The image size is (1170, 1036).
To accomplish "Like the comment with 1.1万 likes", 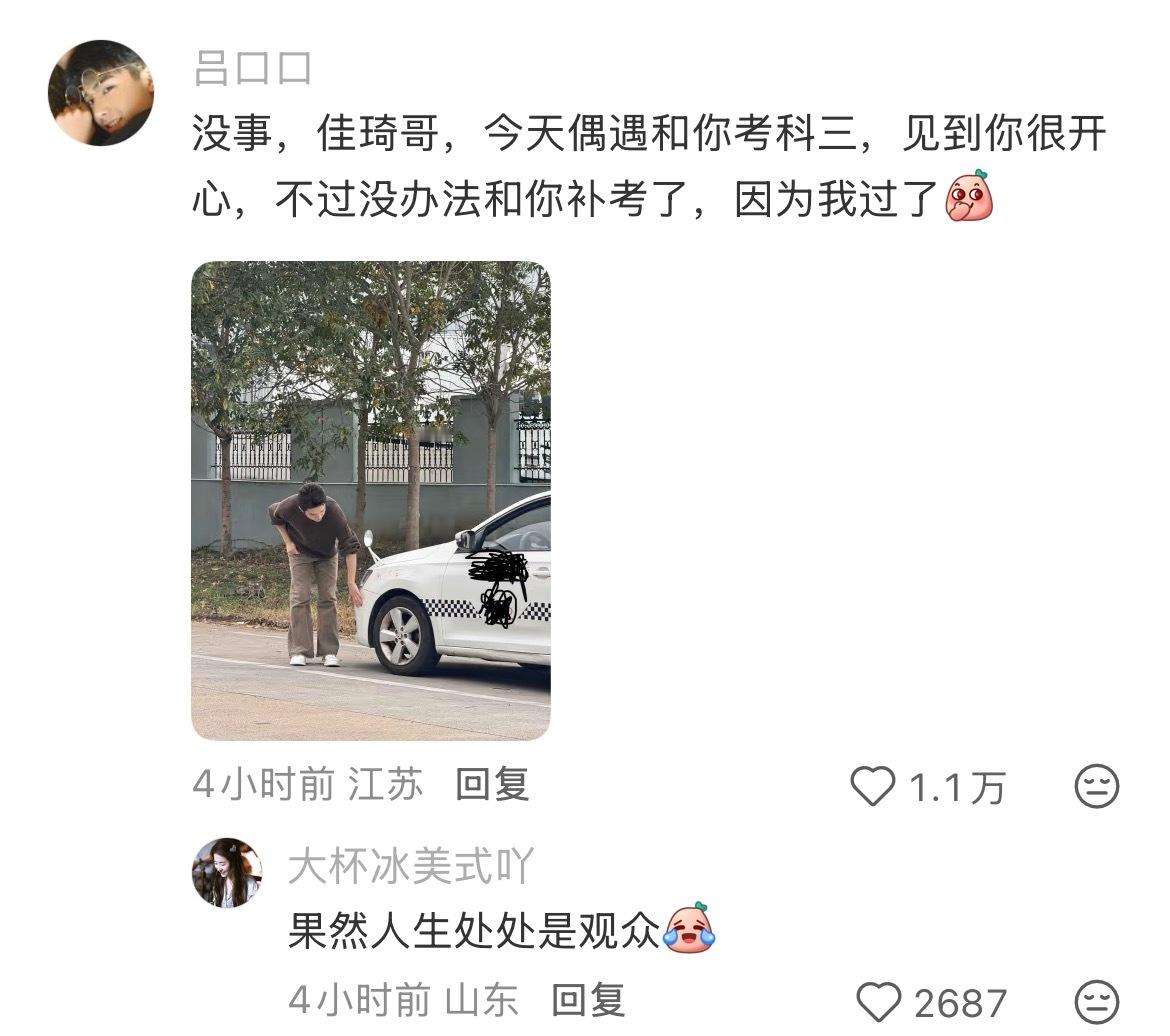I will pos(872,787).
